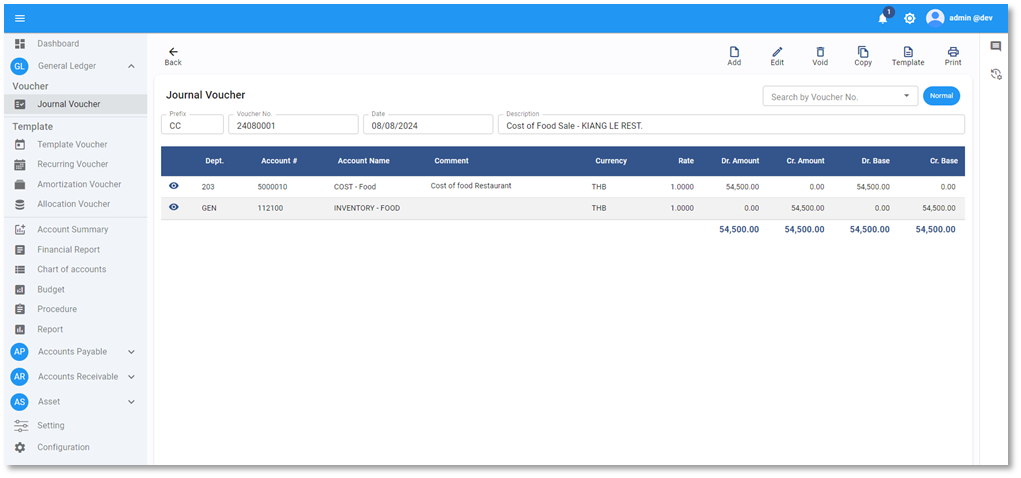Copy the journal voucher
This screenshot has height=478, width=1021.
863,55
